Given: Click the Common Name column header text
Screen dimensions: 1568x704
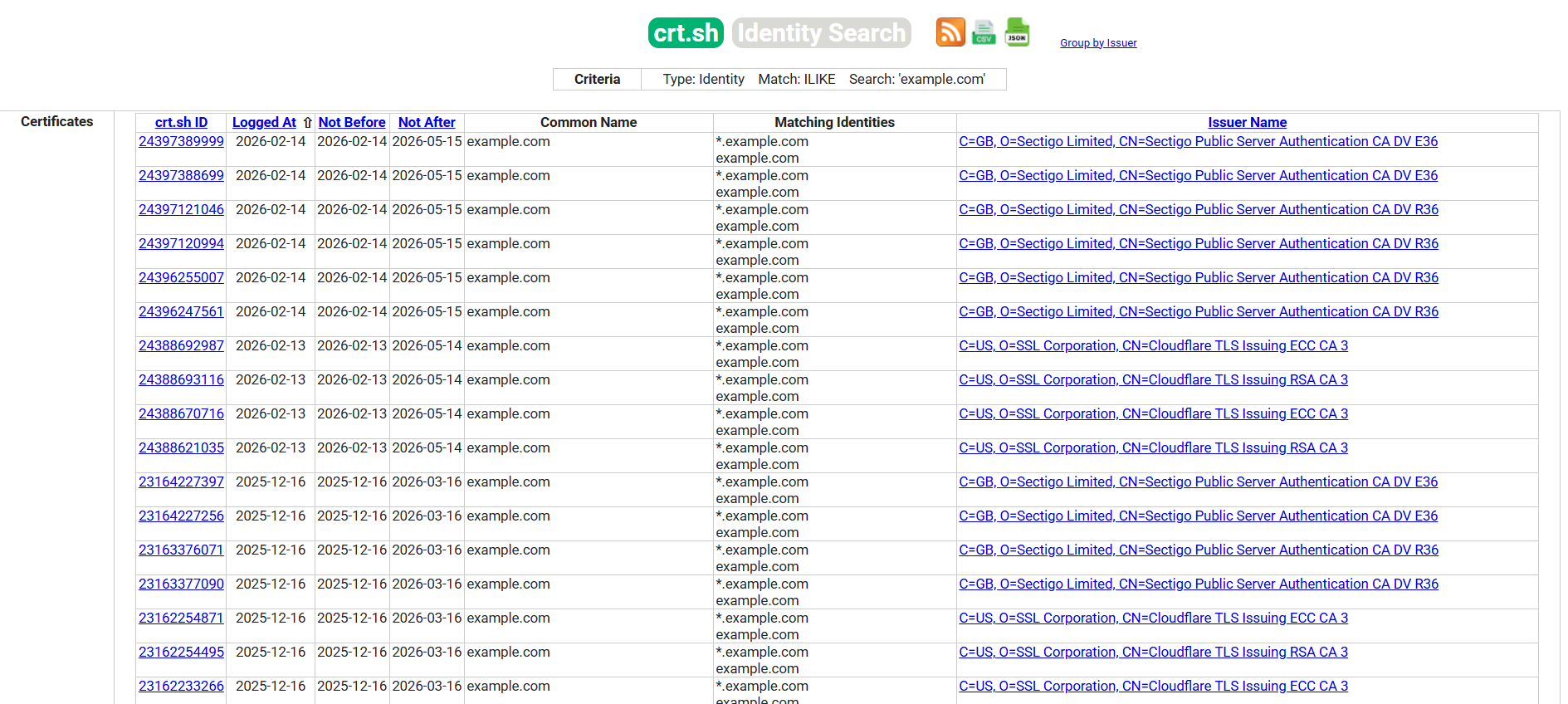Looking at the screenshot, I should pos(589,122).
